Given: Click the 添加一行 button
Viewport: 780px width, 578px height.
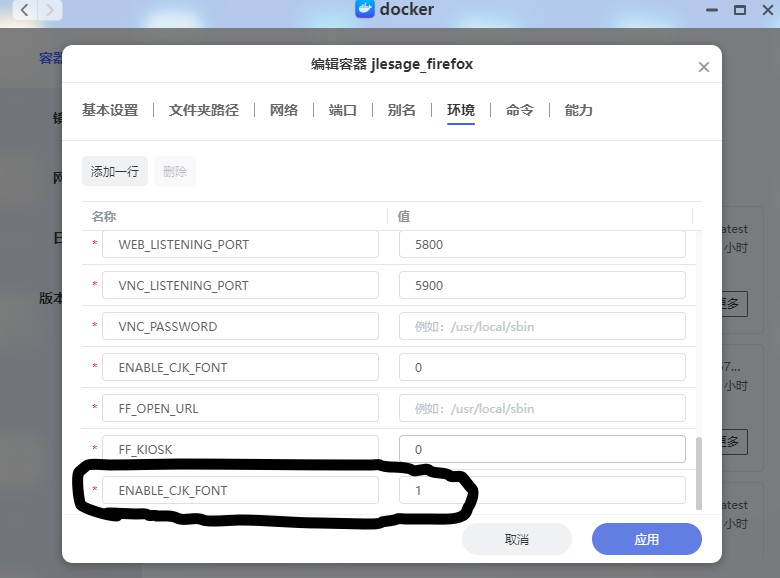Looking at the screenshot, I should click(115, 172).
